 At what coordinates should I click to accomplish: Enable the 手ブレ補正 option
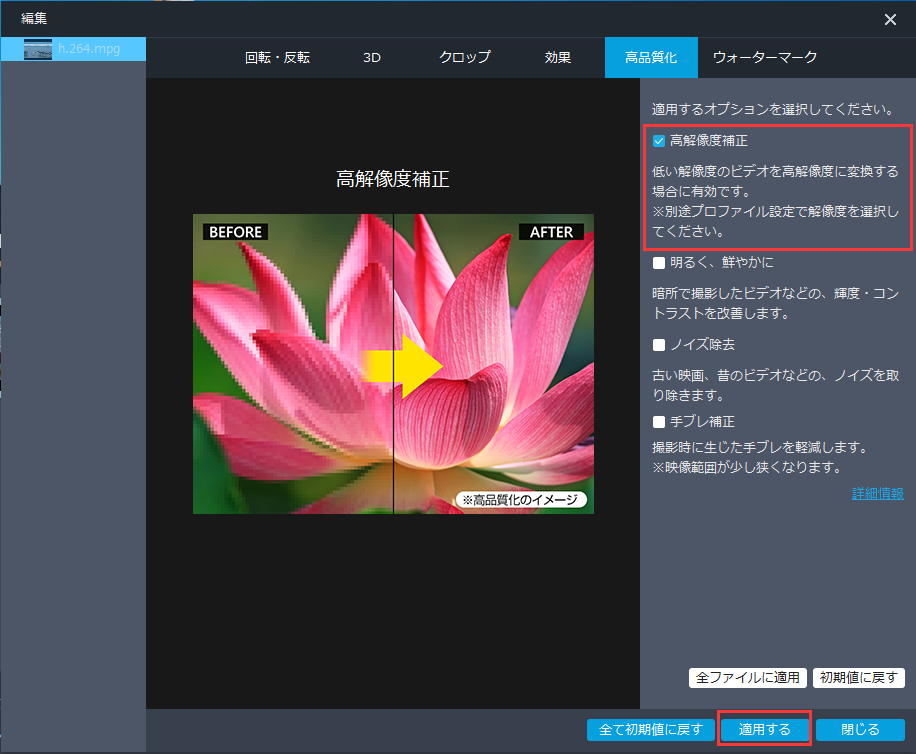(659, 421)
